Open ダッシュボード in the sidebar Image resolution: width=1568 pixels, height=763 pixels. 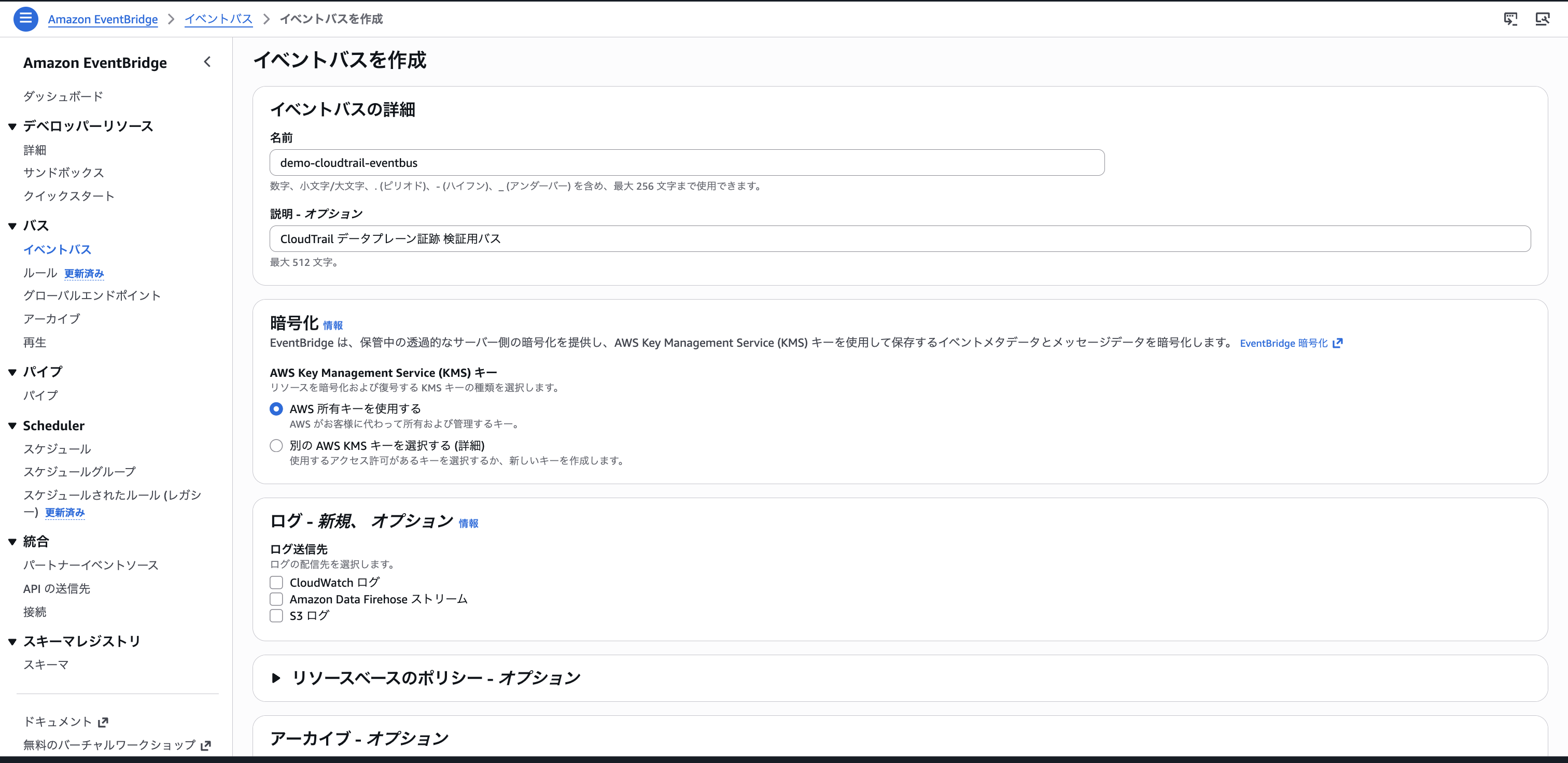(63, 96)
